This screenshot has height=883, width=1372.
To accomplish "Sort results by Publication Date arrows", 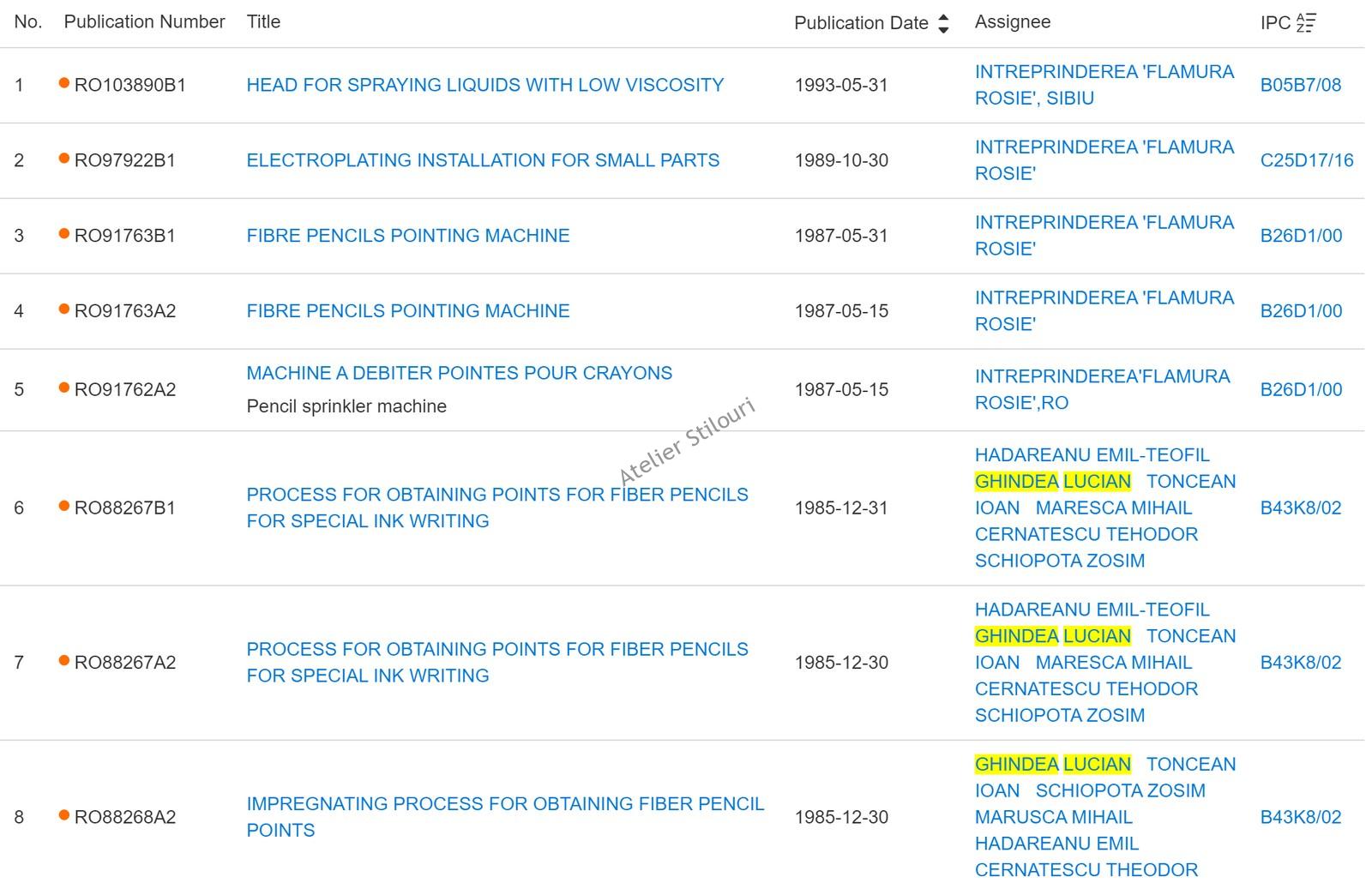I will tap(943, 23).
